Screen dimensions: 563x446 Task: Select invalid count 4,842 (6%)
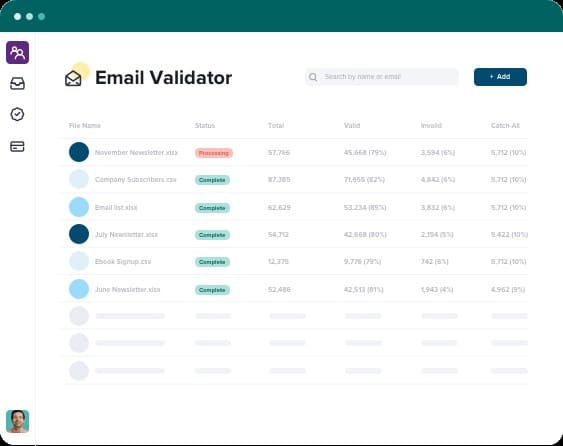click(438, 180)
